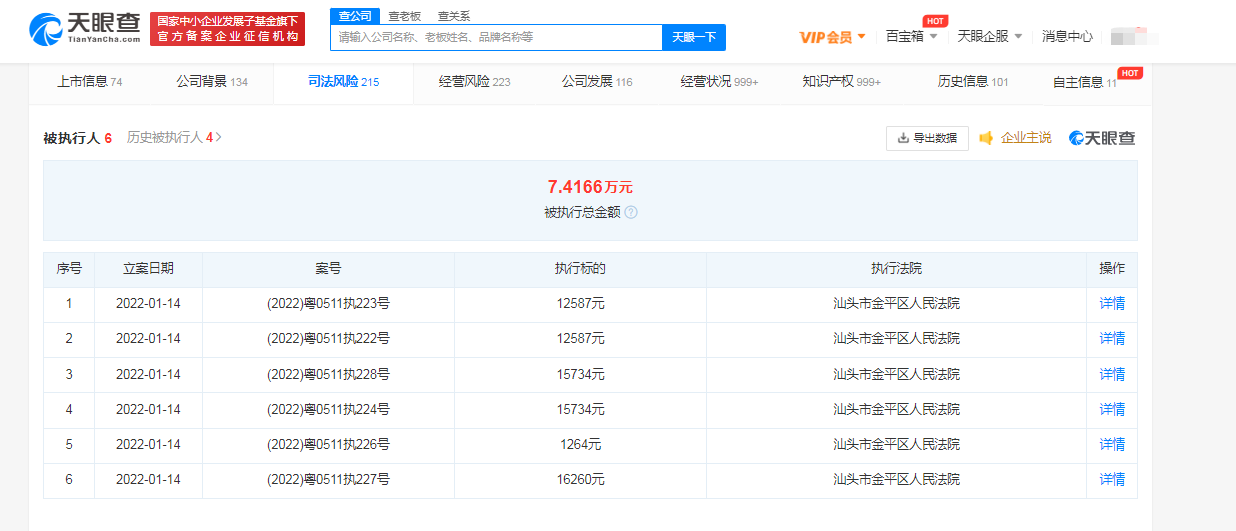Open the 知识产权 tab

841,82
